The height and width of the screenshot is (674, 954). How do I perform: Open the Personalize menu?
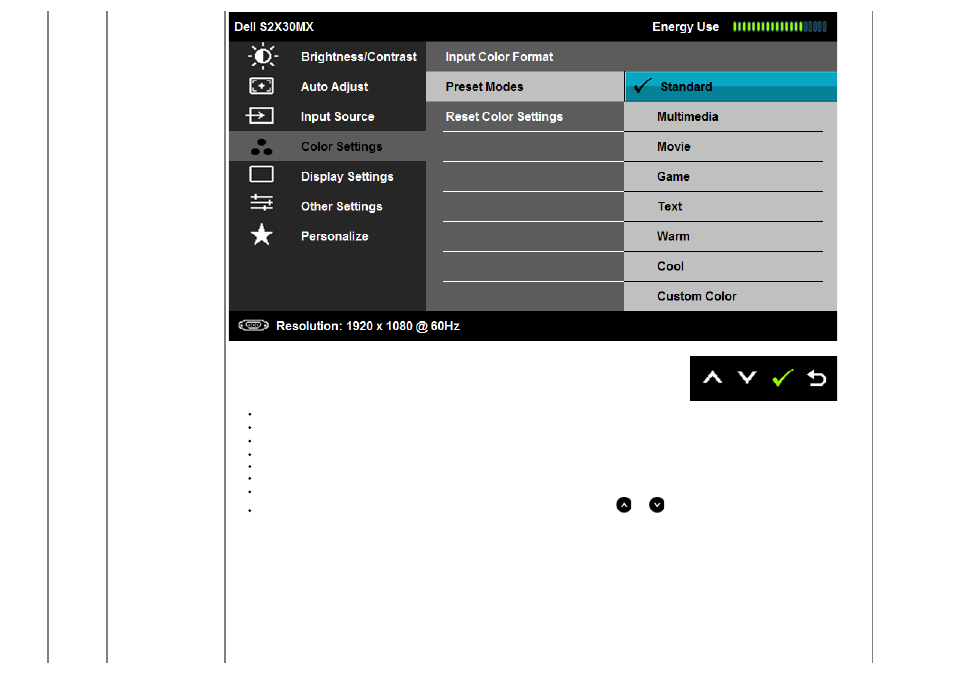327,236
